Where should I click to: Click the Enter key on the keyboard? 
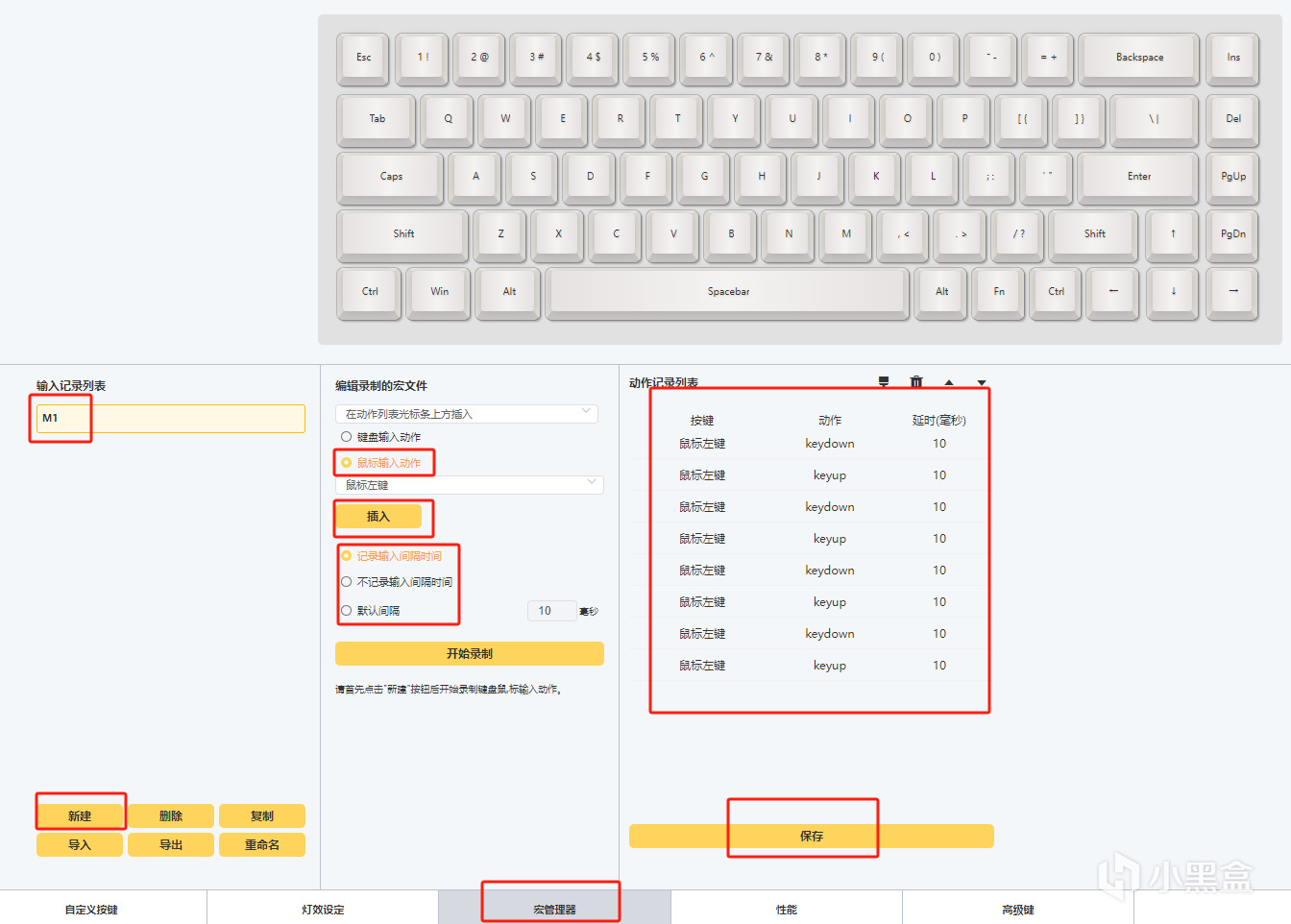pyautogui.click(x=1139, y=177)
